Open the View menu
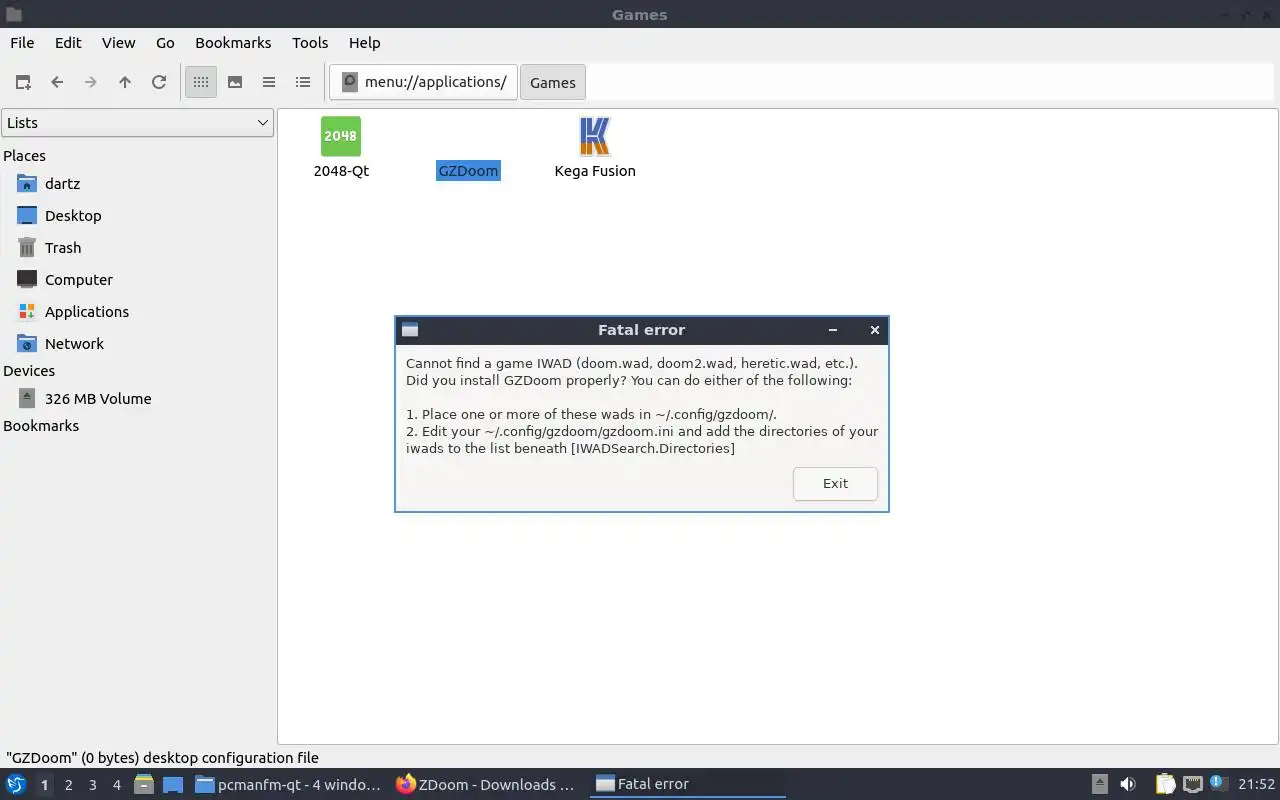This screenshot has height=800, width=1280. 118,42
